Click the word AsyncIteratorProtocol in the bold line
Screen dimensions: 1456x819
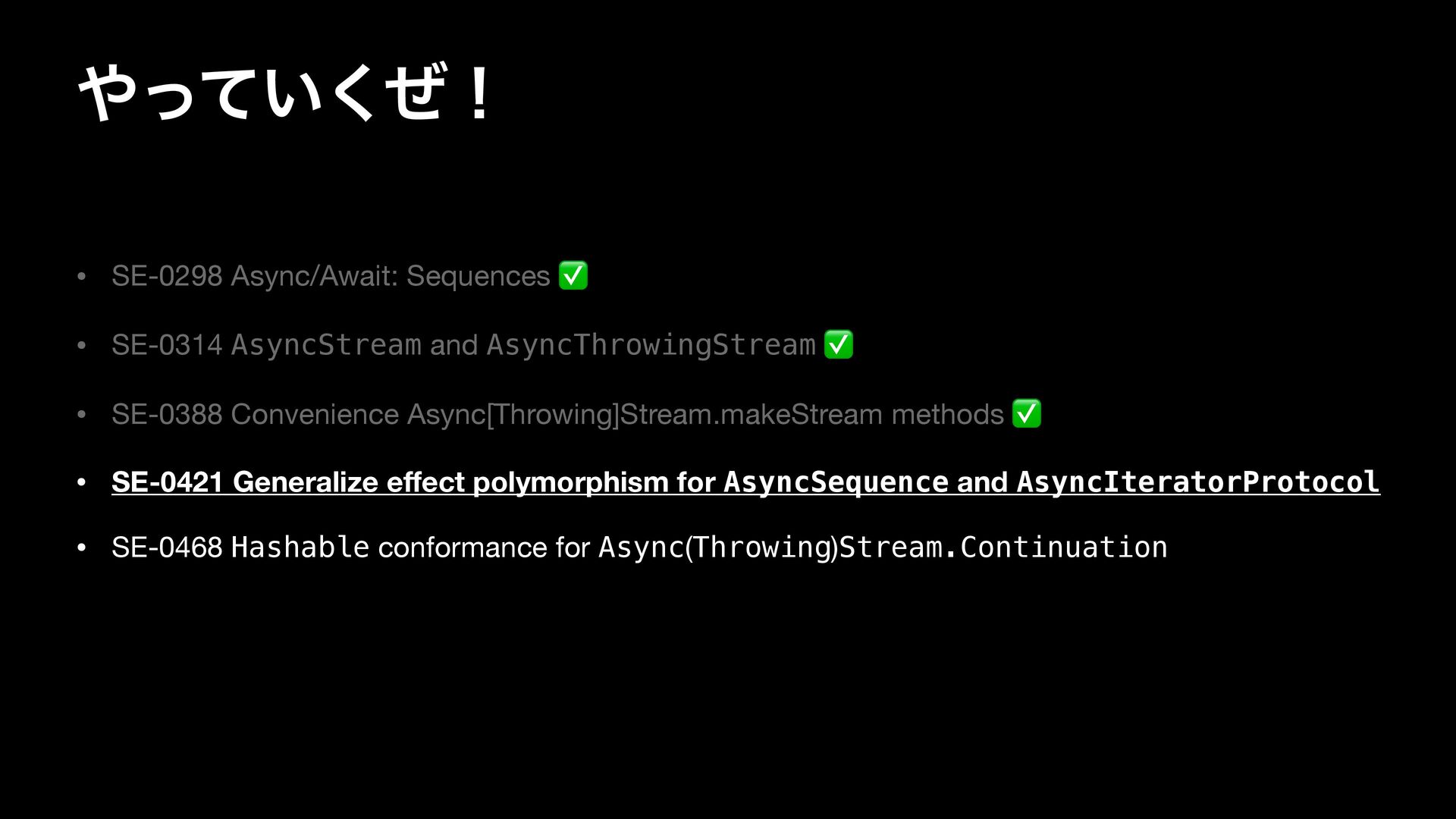[1198, 482]
